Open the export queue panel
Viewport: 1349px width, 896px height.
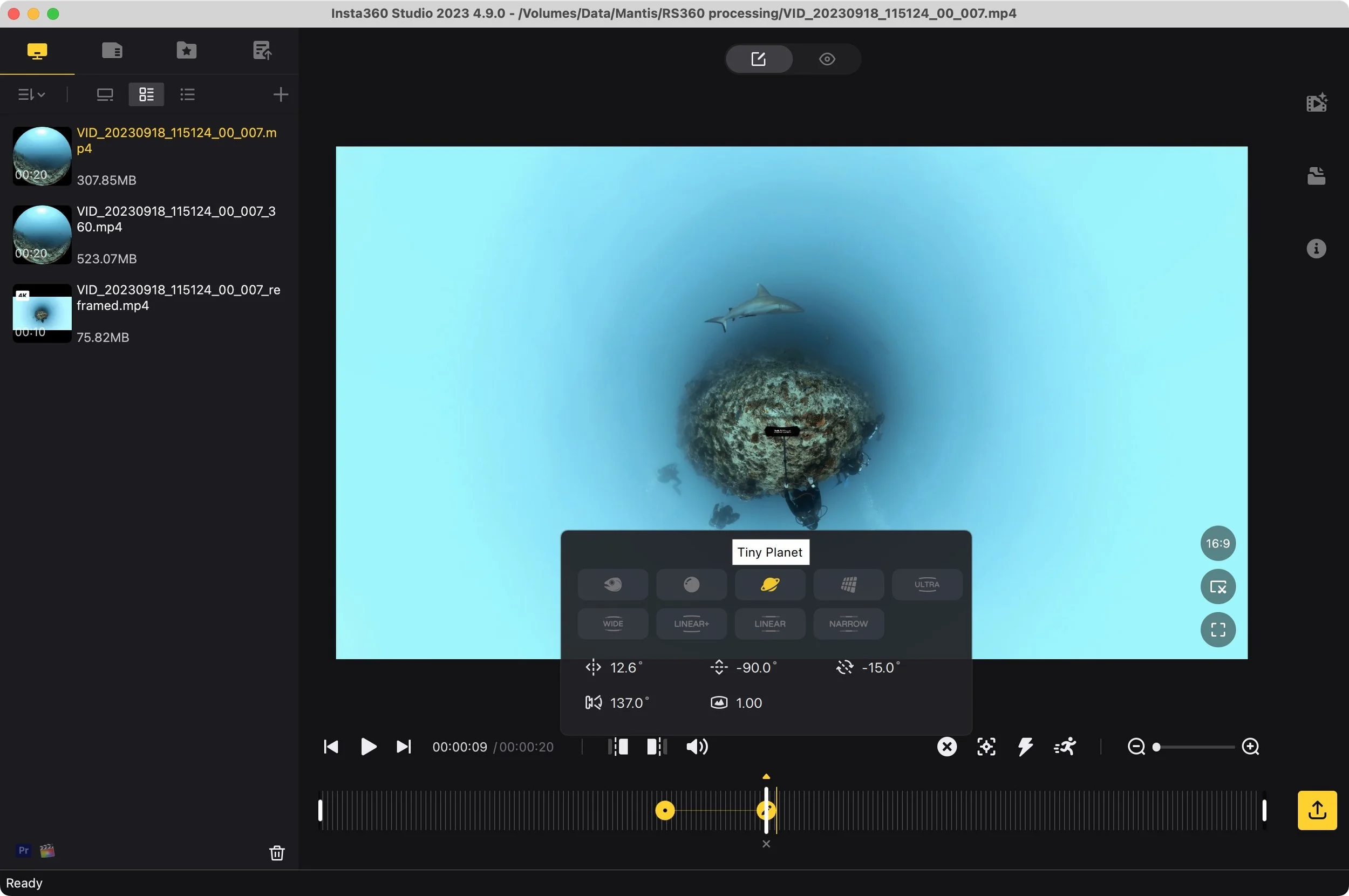pyautogui.click(x=261, y=50)
